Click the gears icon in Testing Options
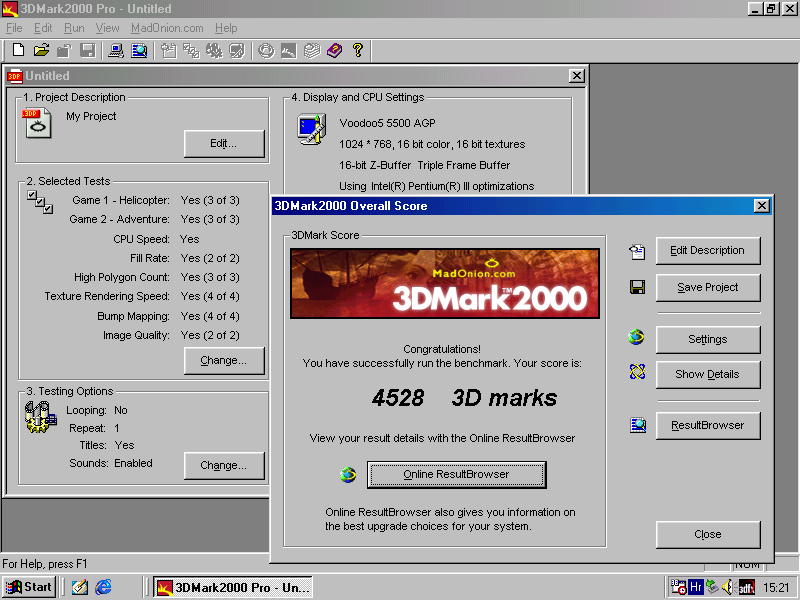Viewport: 800px width, 600px height. [x=40, y=417]
